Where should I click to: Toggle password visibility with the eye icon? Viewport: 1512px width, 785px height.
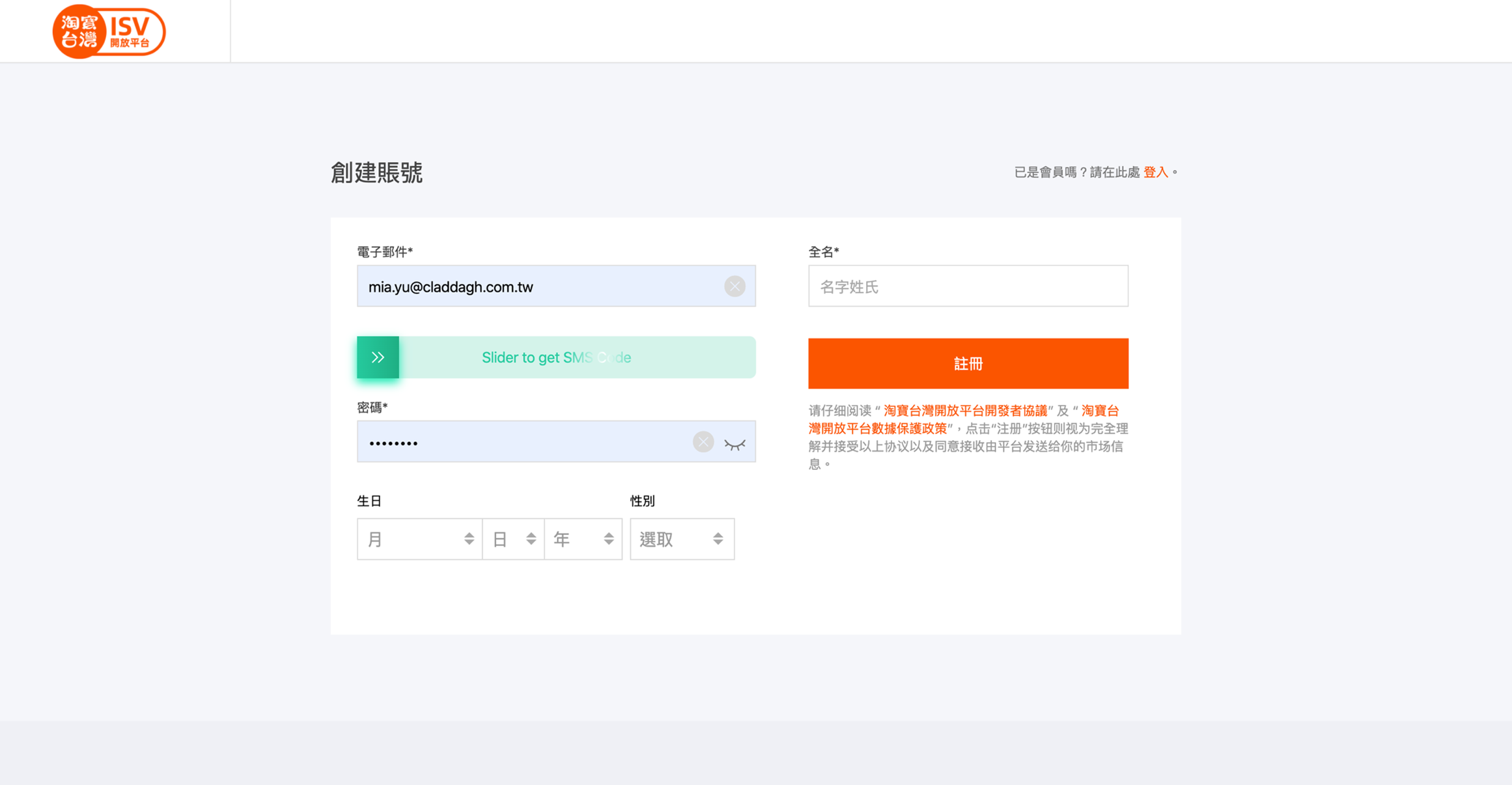pyautogui.click(x=735, y=445)
